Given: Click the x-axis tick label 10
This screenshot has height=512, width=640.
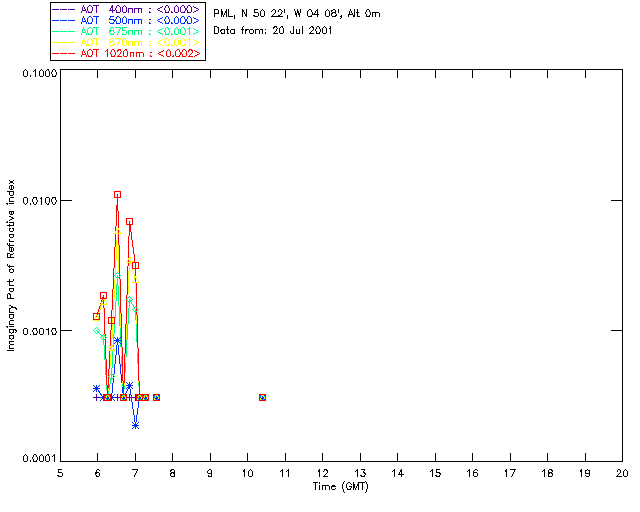Looking at the screenshot, I should [247, 473].
